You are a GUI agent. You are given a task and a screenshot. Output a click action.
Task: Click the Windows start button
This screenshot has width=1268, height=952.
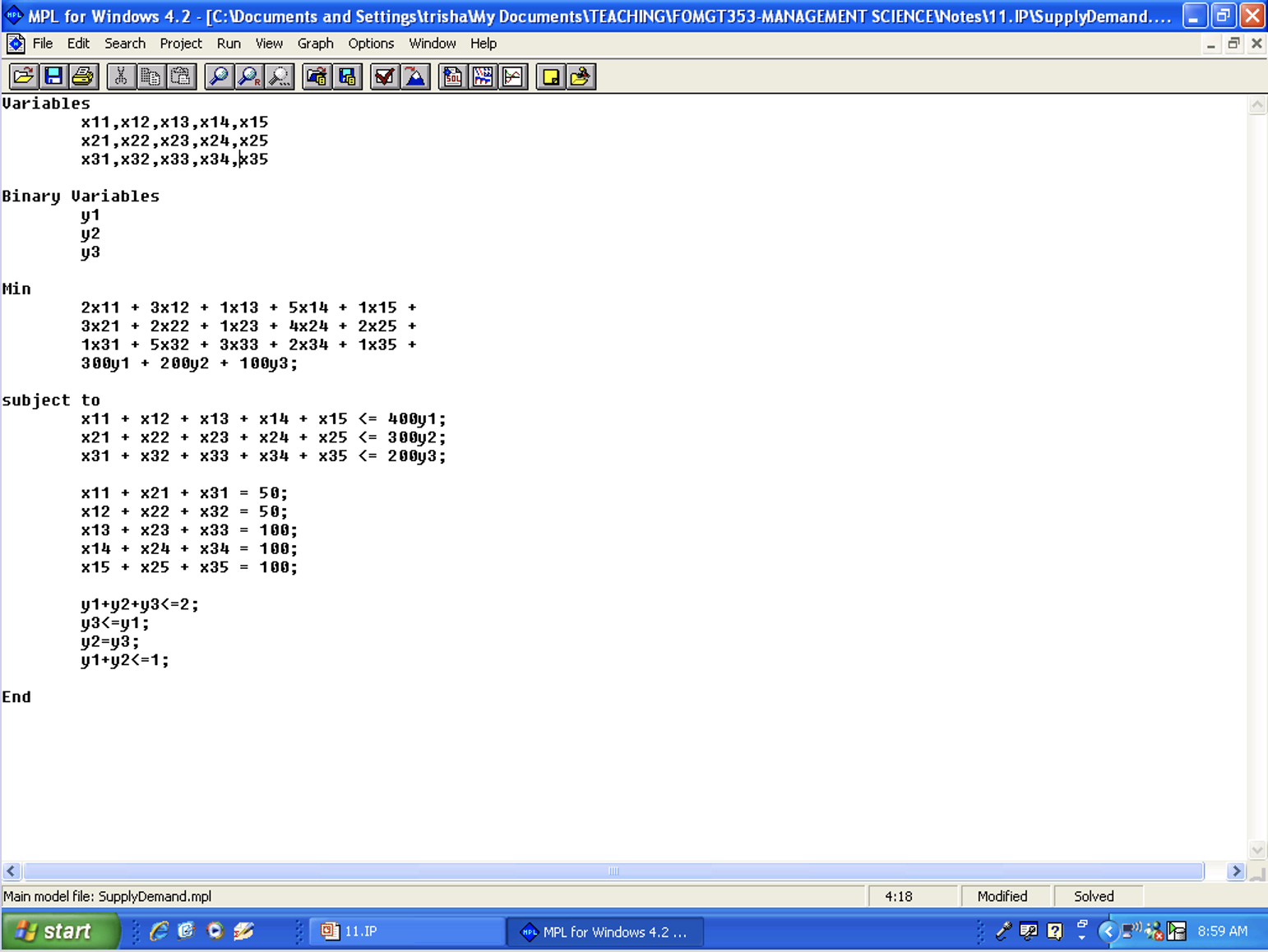coord(61,931)
